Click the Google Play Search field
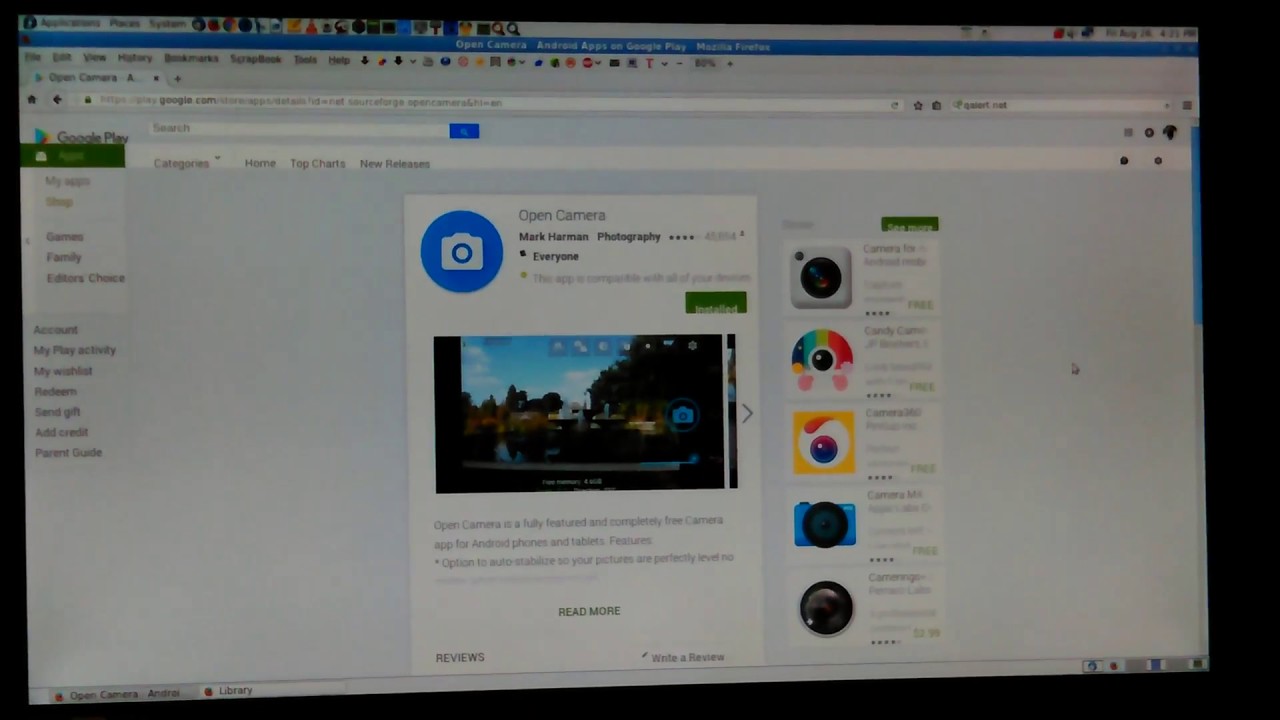Screen dimensions: 1280x720 tap(300, 128)
